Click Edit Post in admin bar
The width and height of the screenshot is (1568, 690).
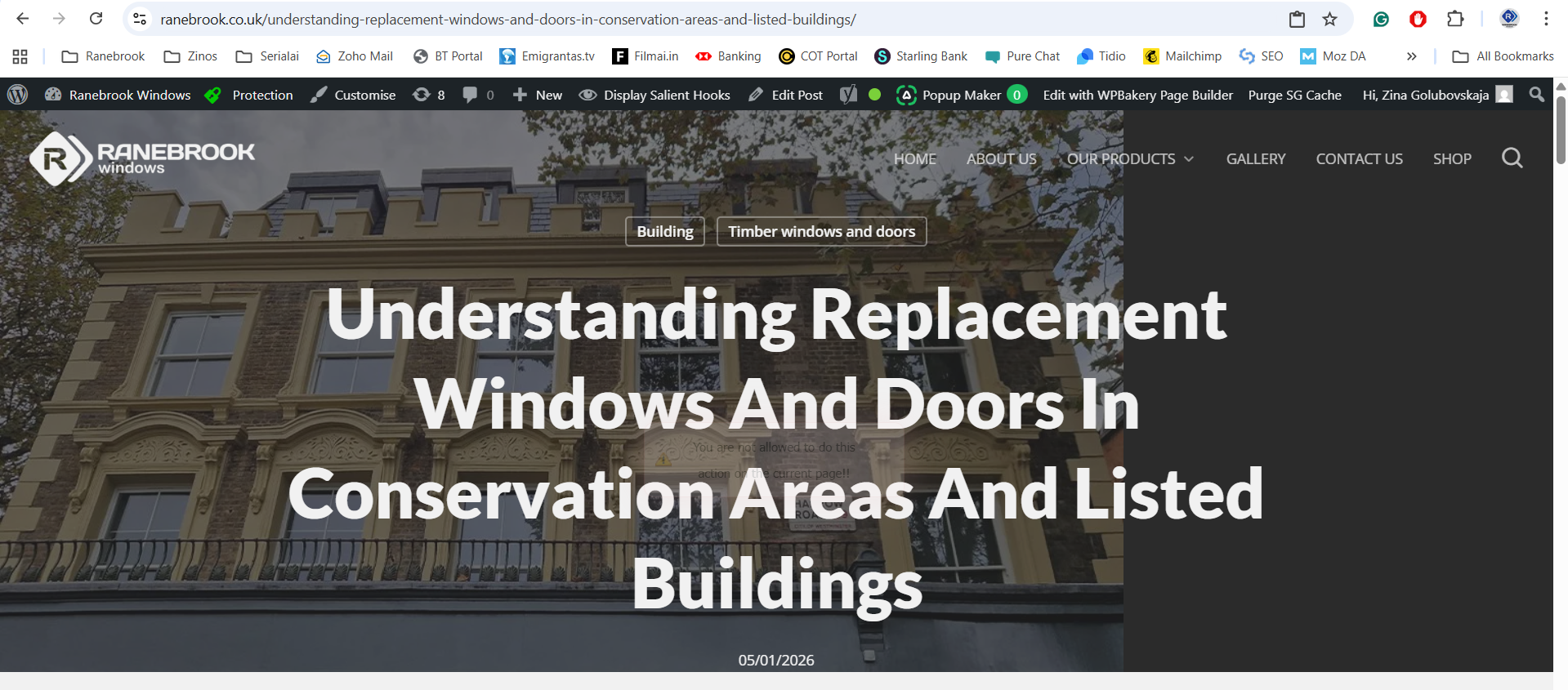[x=786, y=95]
